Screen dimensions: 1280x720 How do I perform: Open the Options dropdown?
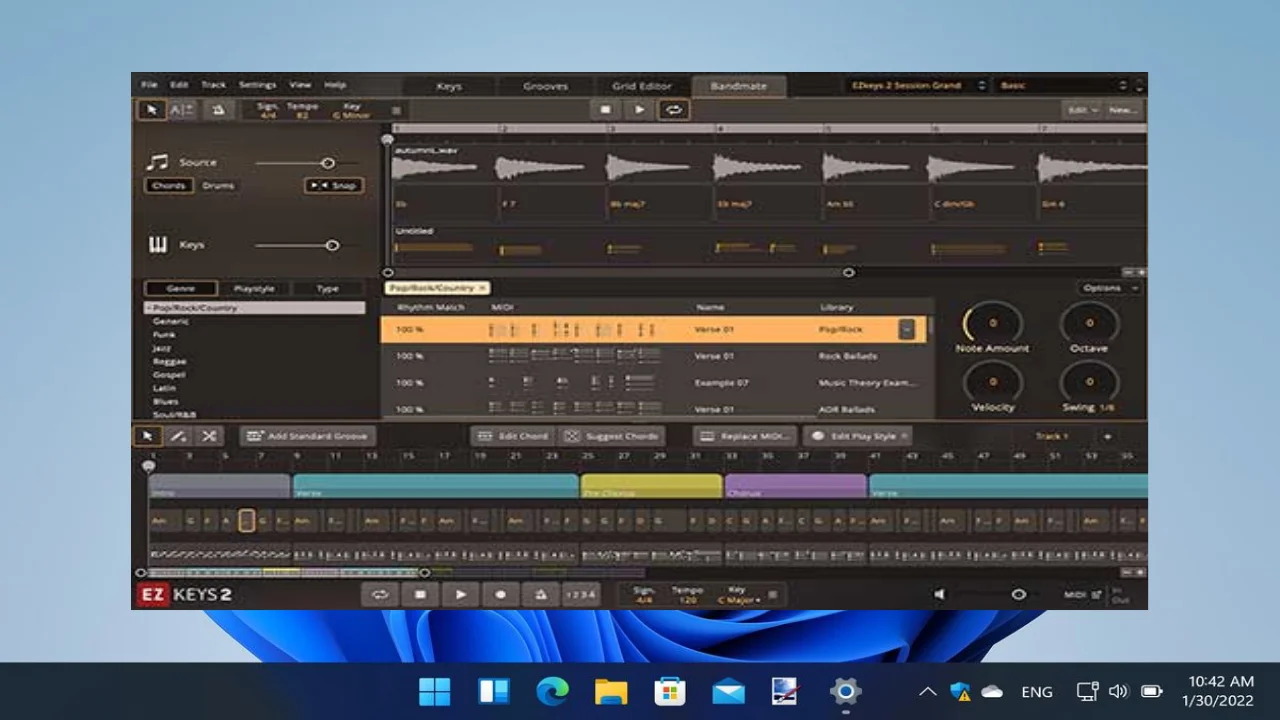1109,288
